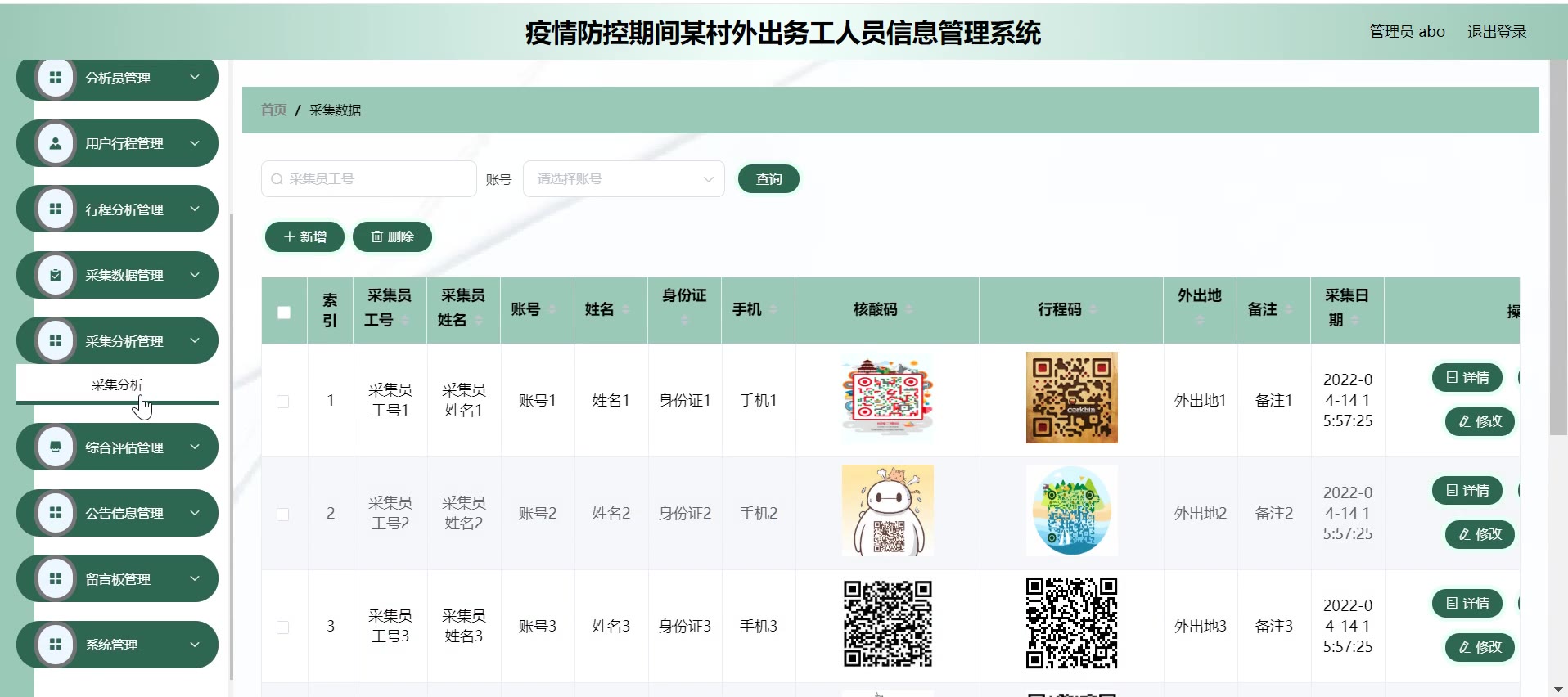Check the row 2 checkbox
The height and width of the screenshot is (697, 1568).
point(283,515)
